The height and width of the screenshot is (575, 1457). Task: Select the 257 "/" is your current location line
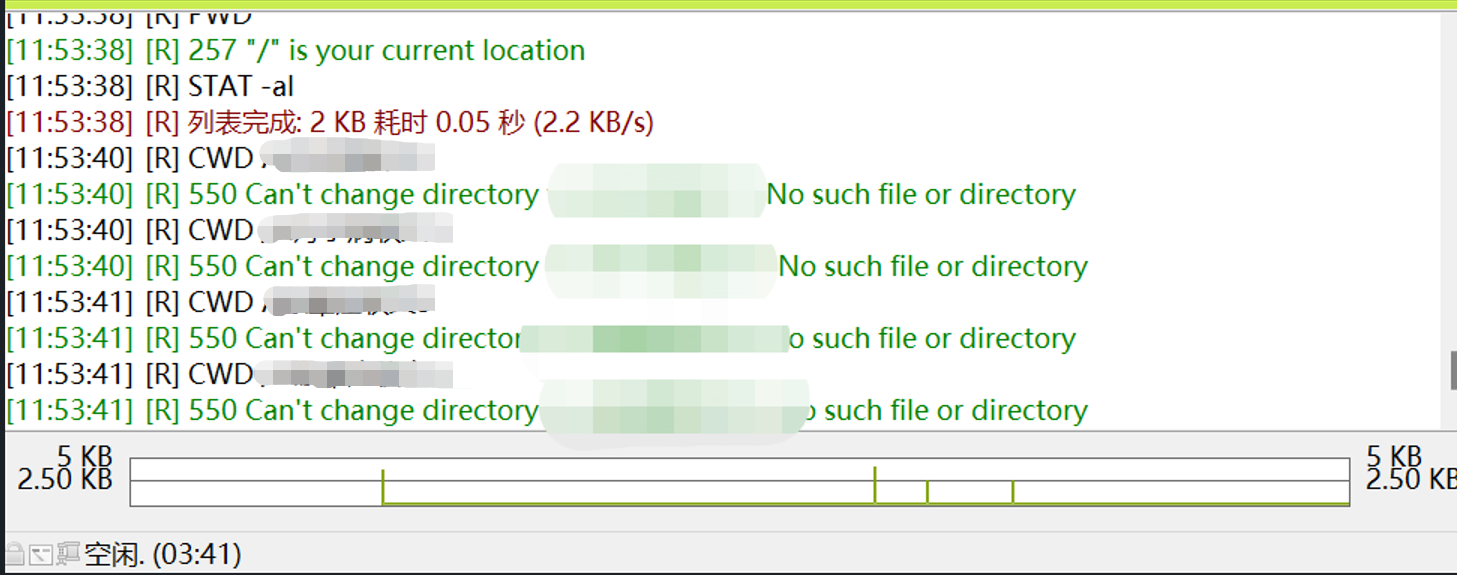click(x=296, y=50)
